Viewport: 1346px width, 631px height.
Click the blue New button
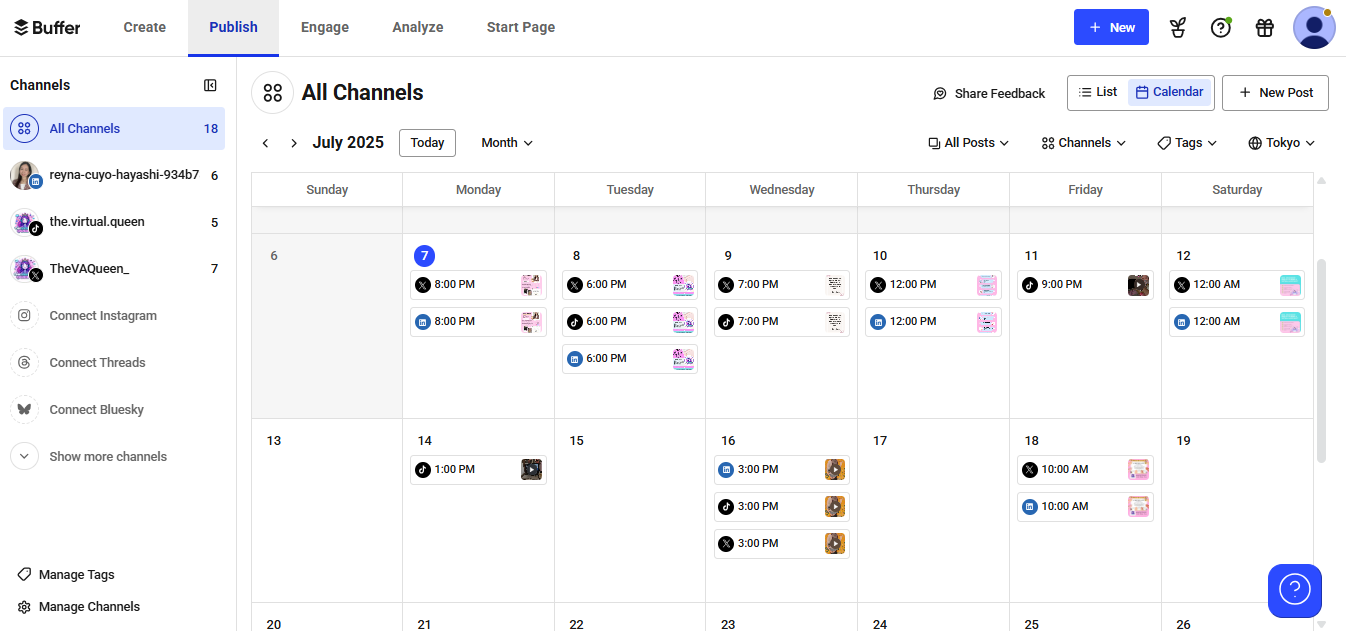pos(1111,27)
